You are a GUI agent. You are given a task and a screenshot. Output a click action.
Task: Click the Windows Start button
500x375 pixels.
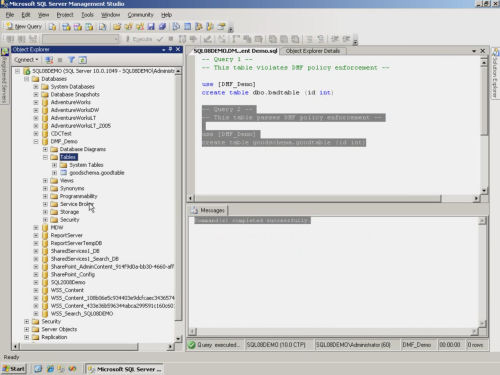(x=14, y=369)
